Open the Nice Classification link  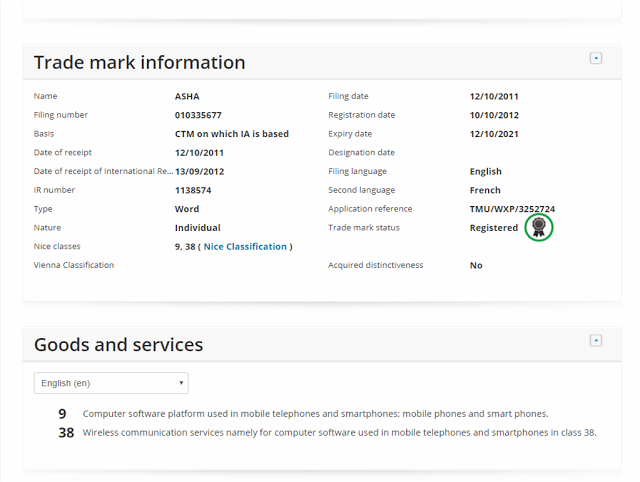(x=245, y=247)
